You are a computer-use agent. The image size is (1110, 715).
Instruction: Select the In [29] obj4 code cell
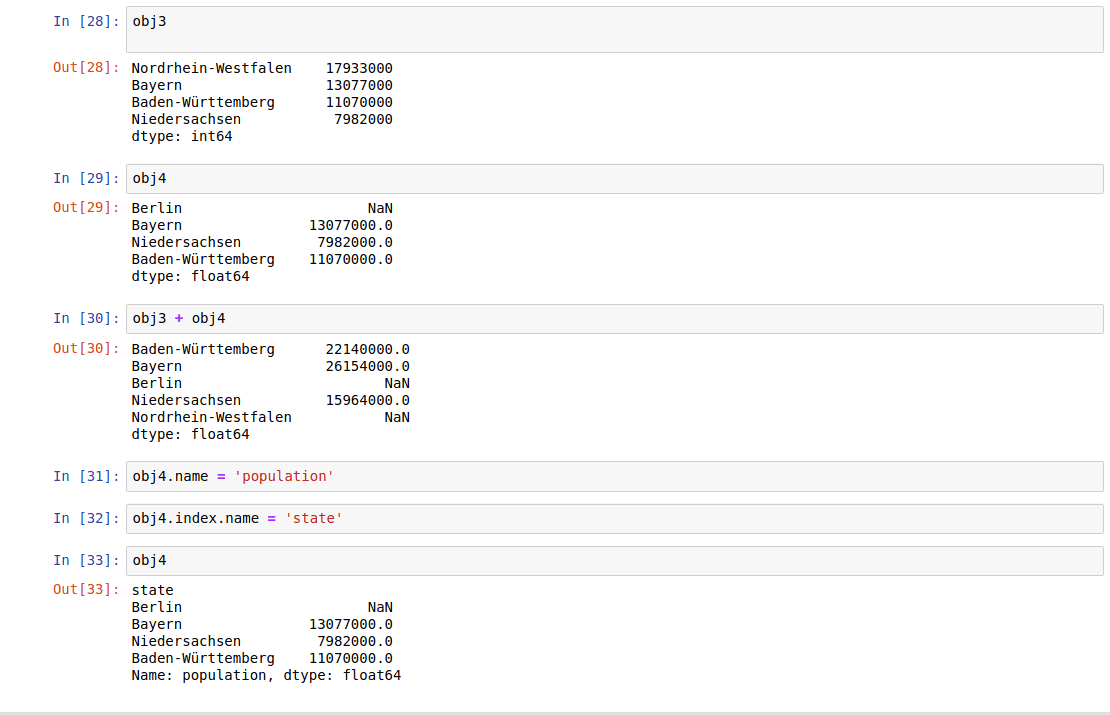pos(614,178)
